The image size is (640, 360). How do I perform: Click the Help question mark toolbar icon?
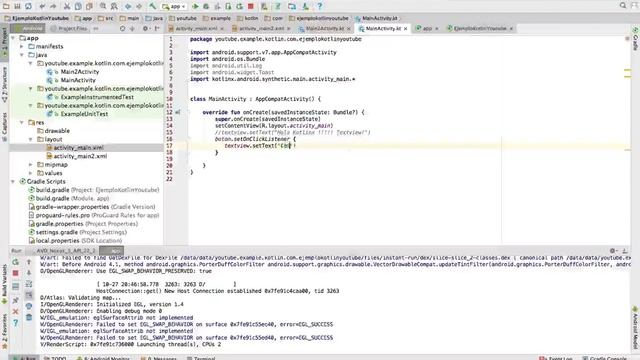pos(320,6)
